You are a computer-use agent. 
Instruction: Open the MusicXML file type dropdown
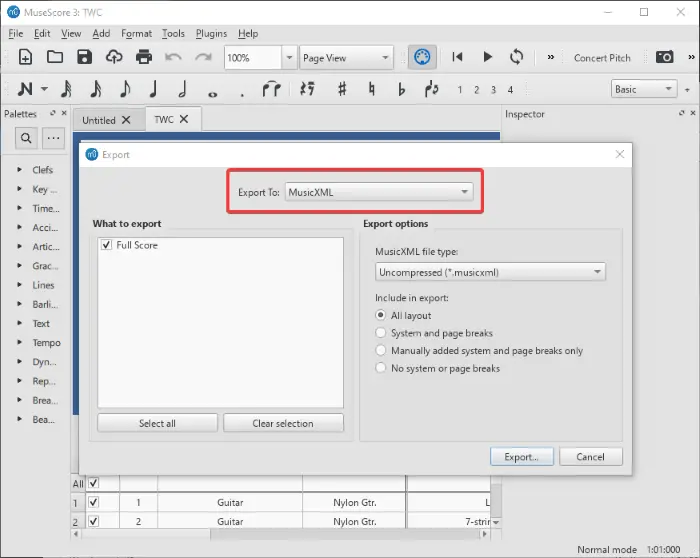coord(490,272)
